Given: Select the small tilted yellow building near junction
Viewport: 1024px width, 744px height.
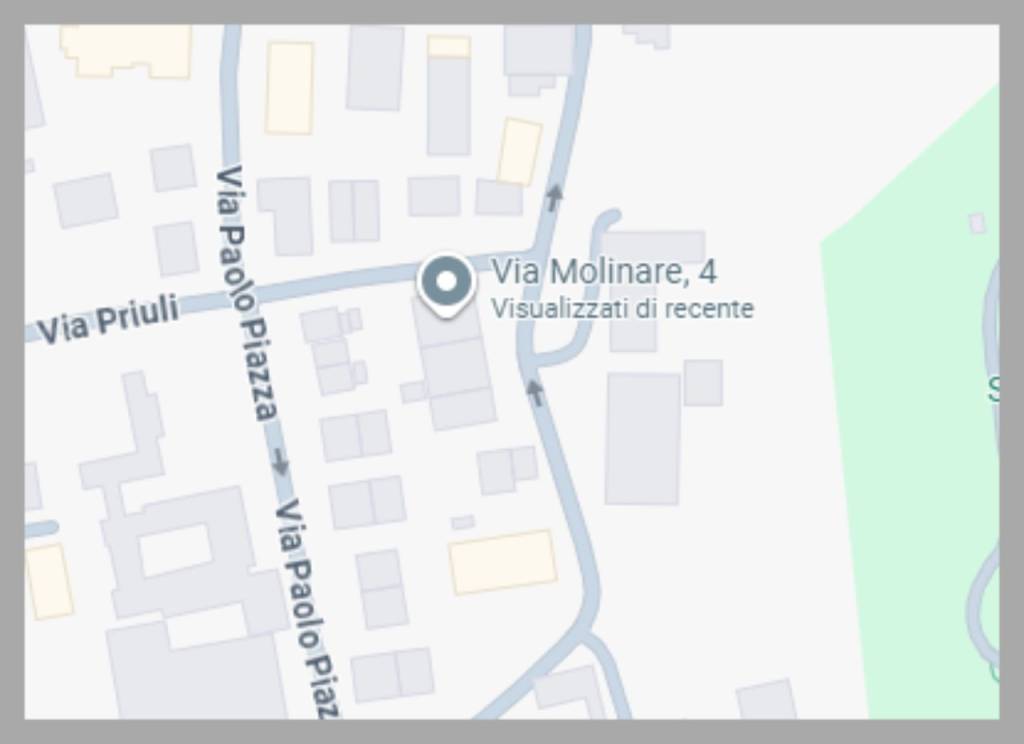Looking at the screenshot, I should pos(520,152).
